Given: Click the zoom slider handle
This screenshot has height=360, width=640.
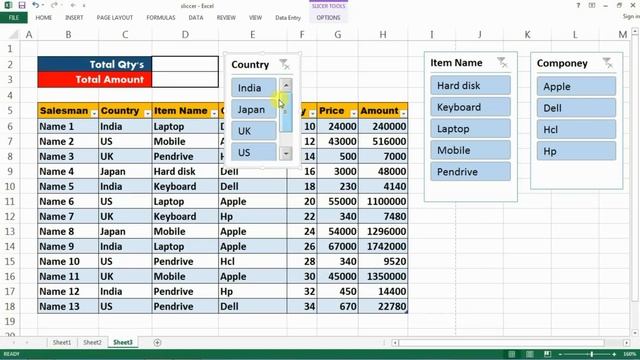Looking at the screenshot, I should (x=591, y=354).
